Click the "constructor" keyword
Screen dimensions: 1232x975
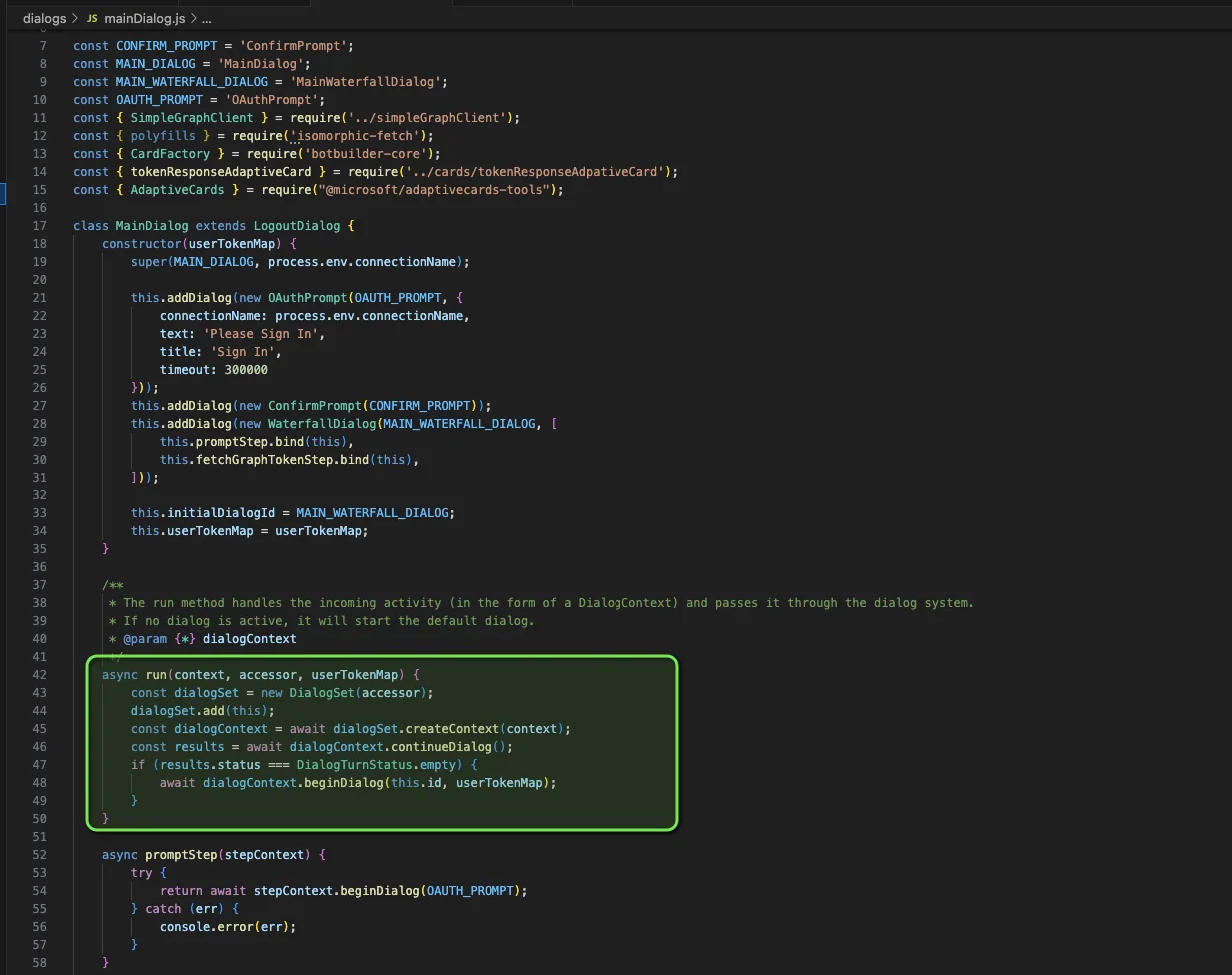(x=142, y=244)
